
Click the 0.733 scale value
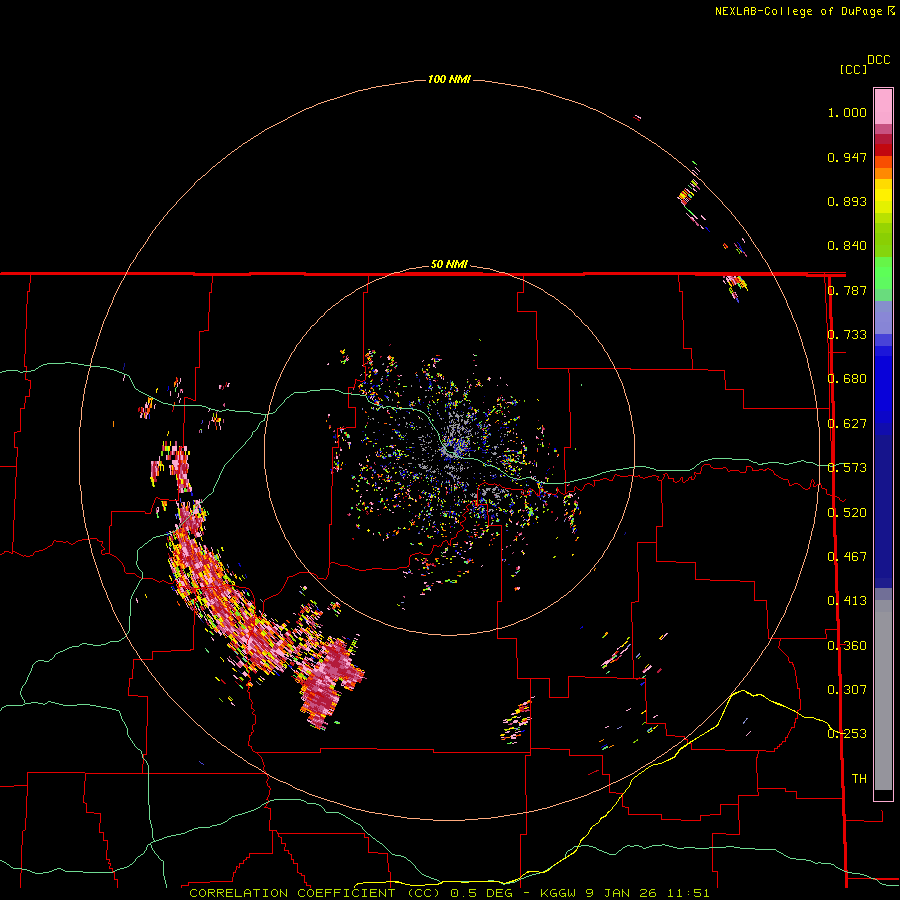point(847,335)
